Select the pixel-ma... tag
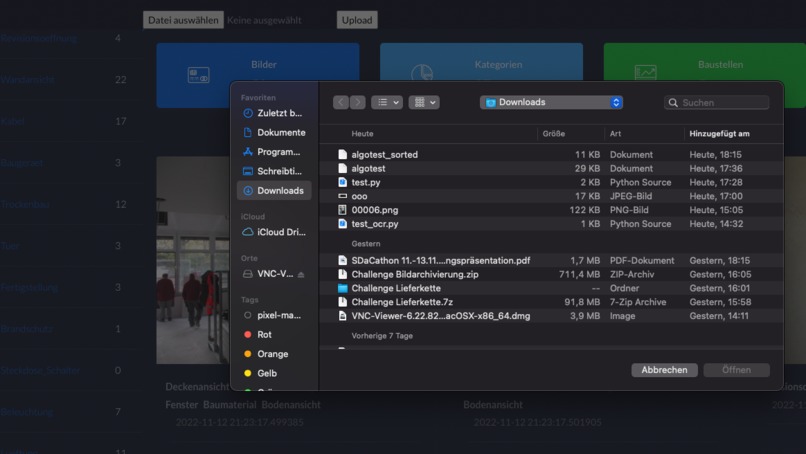Viewport: 806px width, 454px height. [273, 315]
